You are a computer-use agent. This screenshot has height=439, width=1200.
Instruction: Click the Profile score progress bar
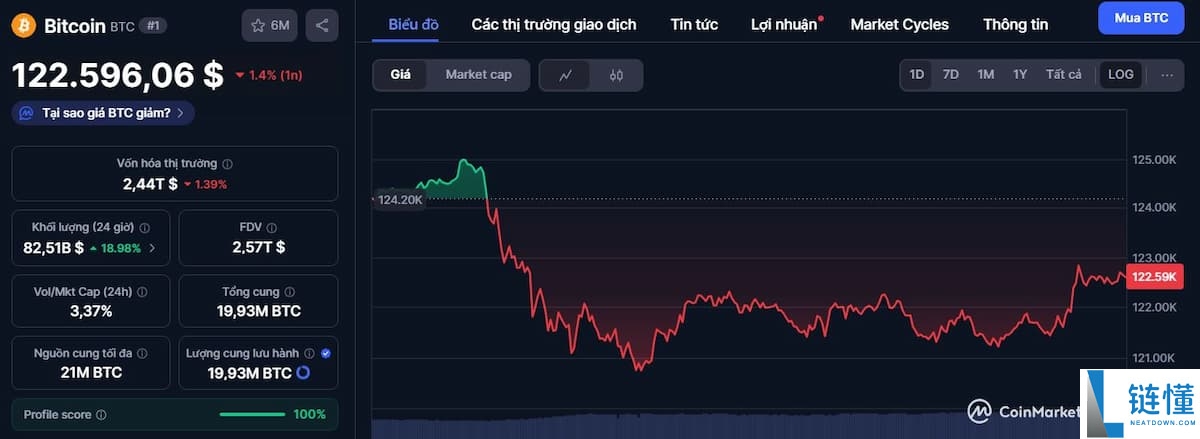252,414
